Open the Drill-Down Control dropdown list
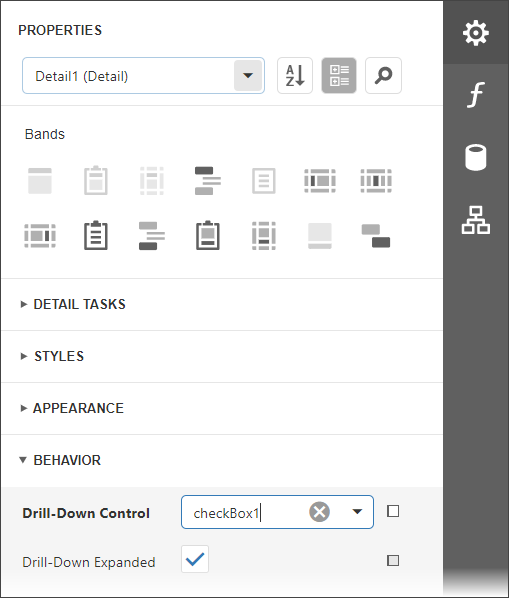Image resolution: width=509 pixels, height=598 pixels. pos(357,512)
